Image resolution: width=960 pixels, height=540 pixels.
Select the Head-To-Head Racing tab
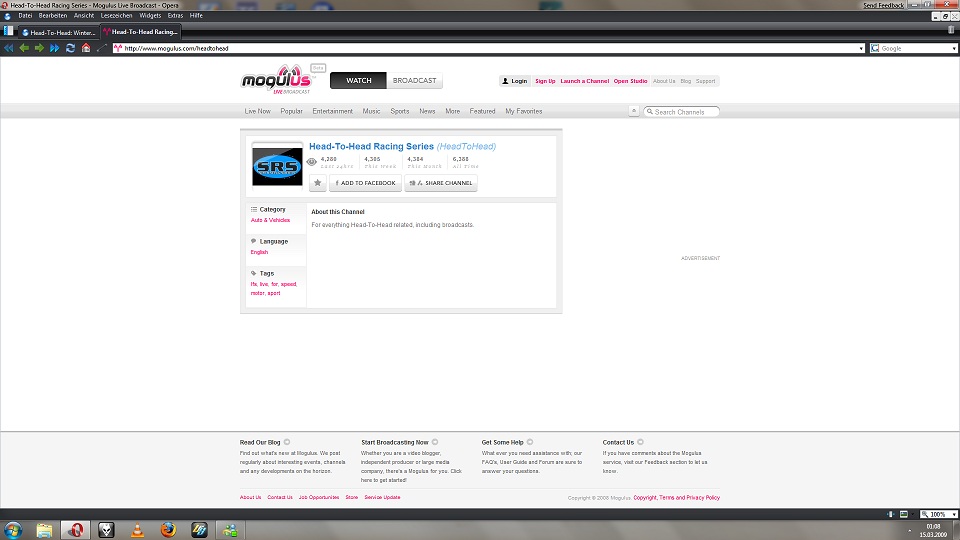(x=140, y=32)
